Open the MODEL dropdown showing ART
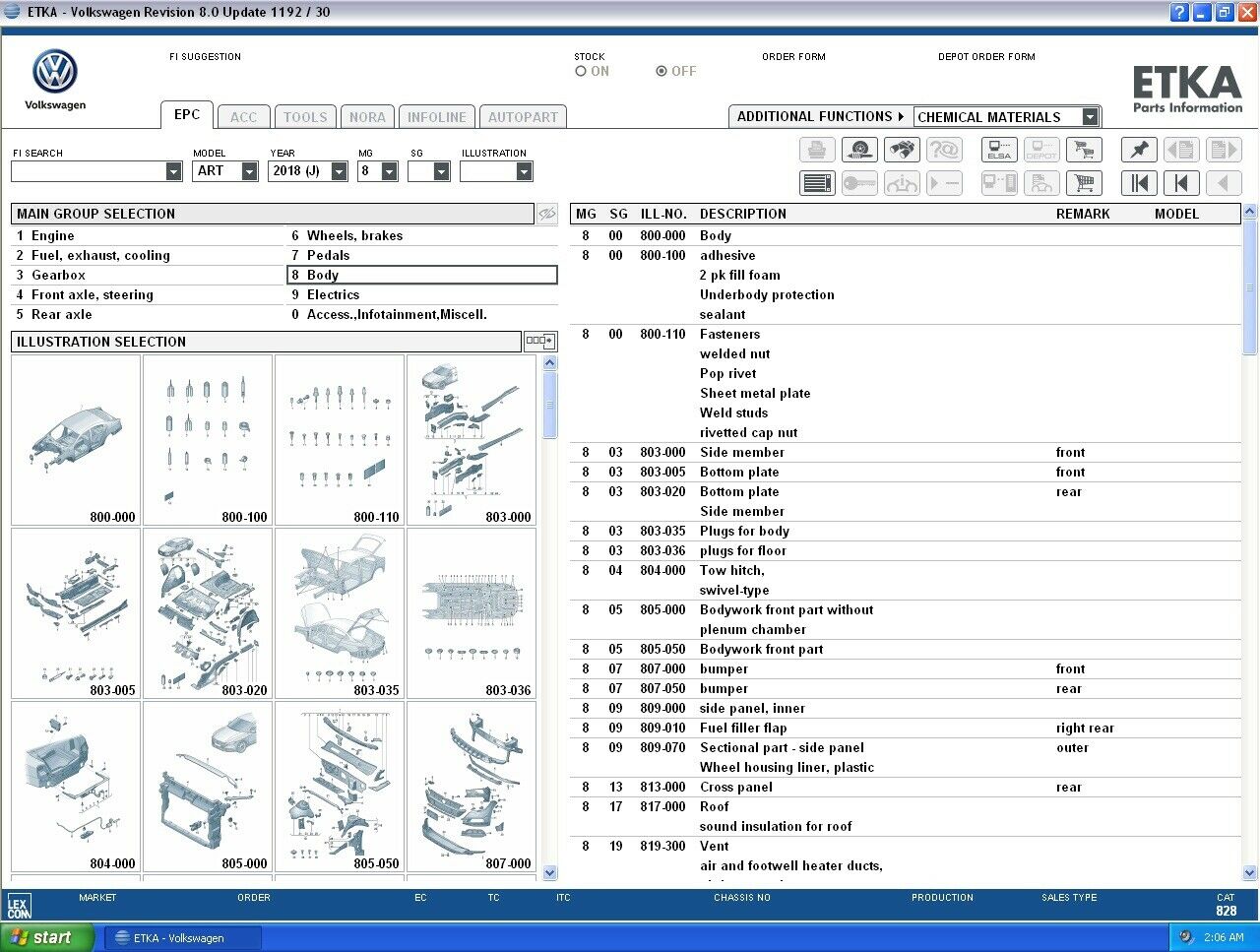 click(225, 171)
